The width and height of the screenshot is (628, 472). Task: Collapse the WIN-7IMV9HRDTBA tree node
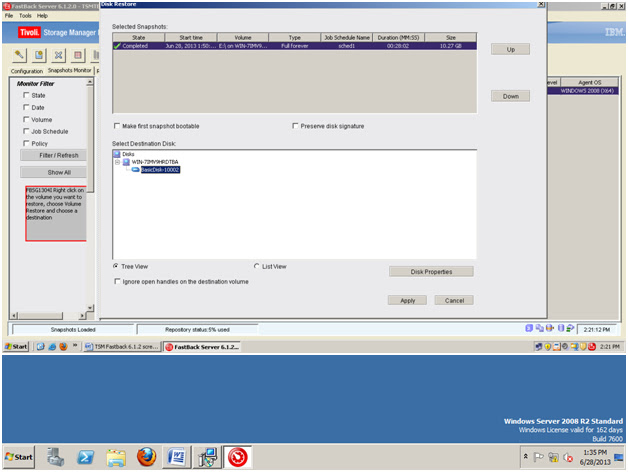tap(117, 162)
